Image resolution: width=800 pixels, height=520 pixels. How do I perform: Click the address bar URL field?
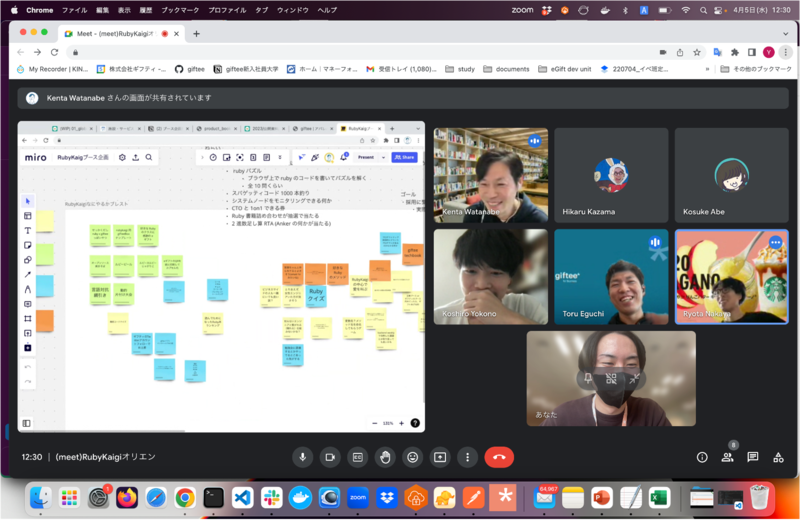pos(362,52)
